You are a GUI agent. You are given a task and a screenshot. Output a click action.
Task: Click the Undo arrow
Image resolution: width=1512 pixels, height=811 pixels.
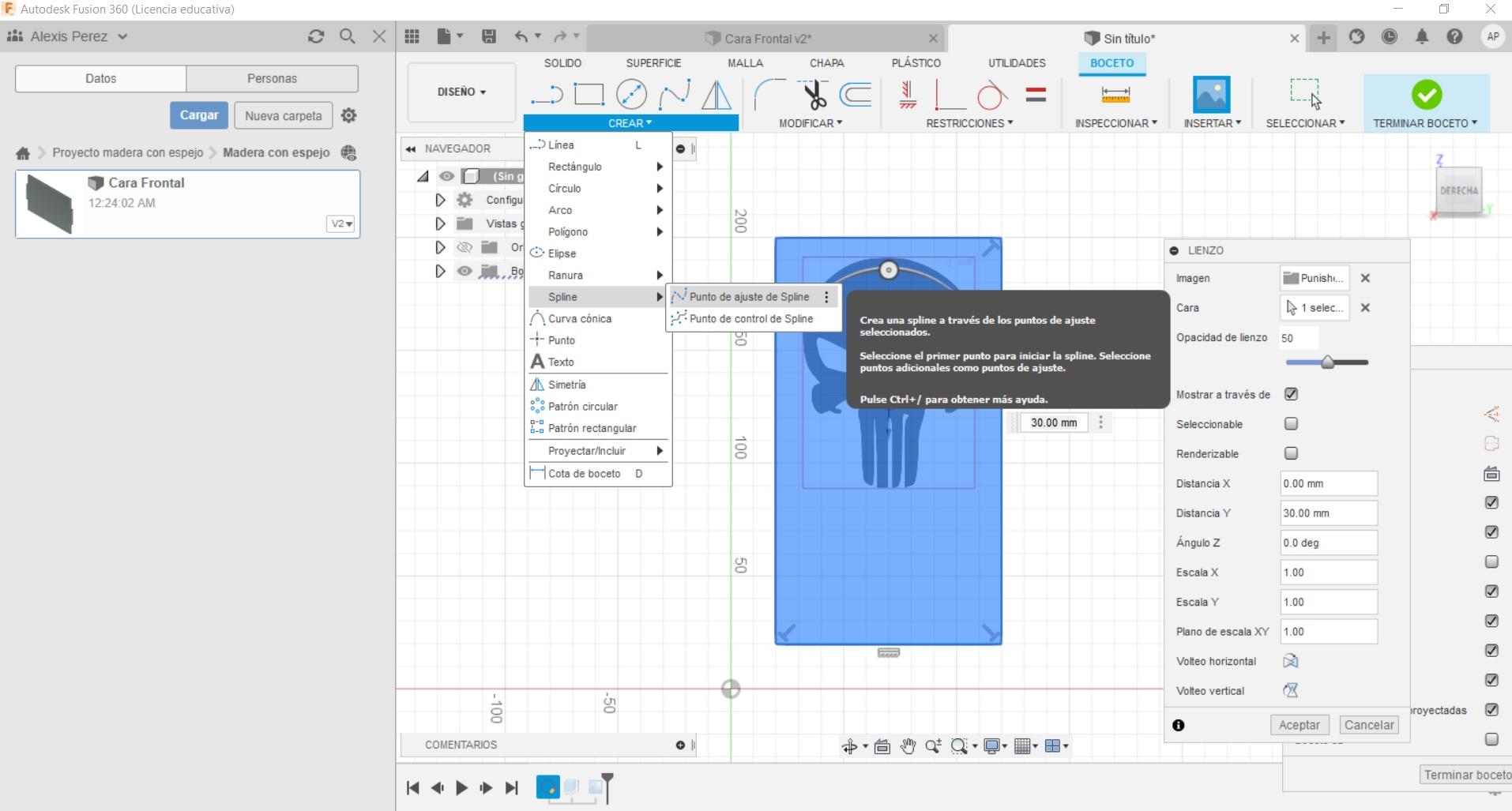(x=521, y=36)
